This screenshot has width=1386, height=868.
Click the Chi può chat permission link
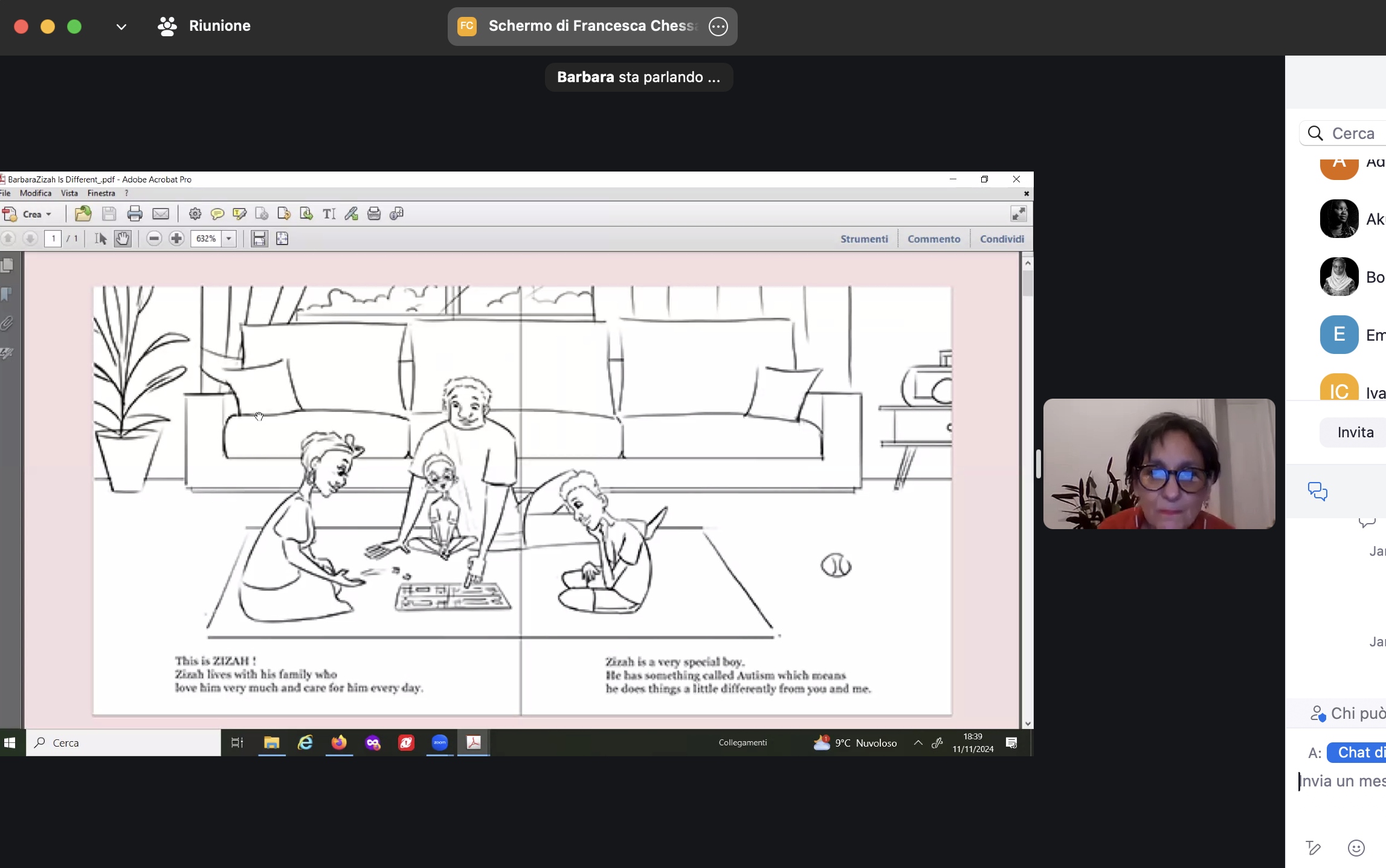(1348, 713)
